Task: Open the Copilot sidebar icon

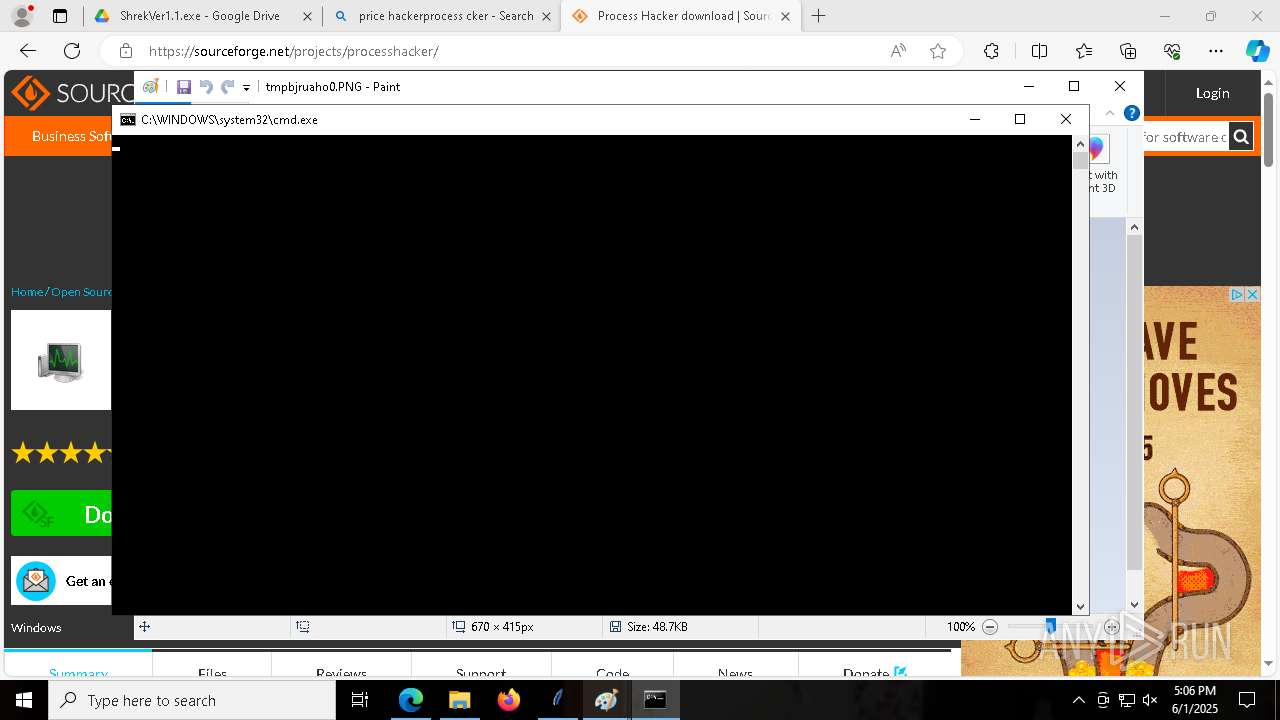Action: click(1257, 51)
